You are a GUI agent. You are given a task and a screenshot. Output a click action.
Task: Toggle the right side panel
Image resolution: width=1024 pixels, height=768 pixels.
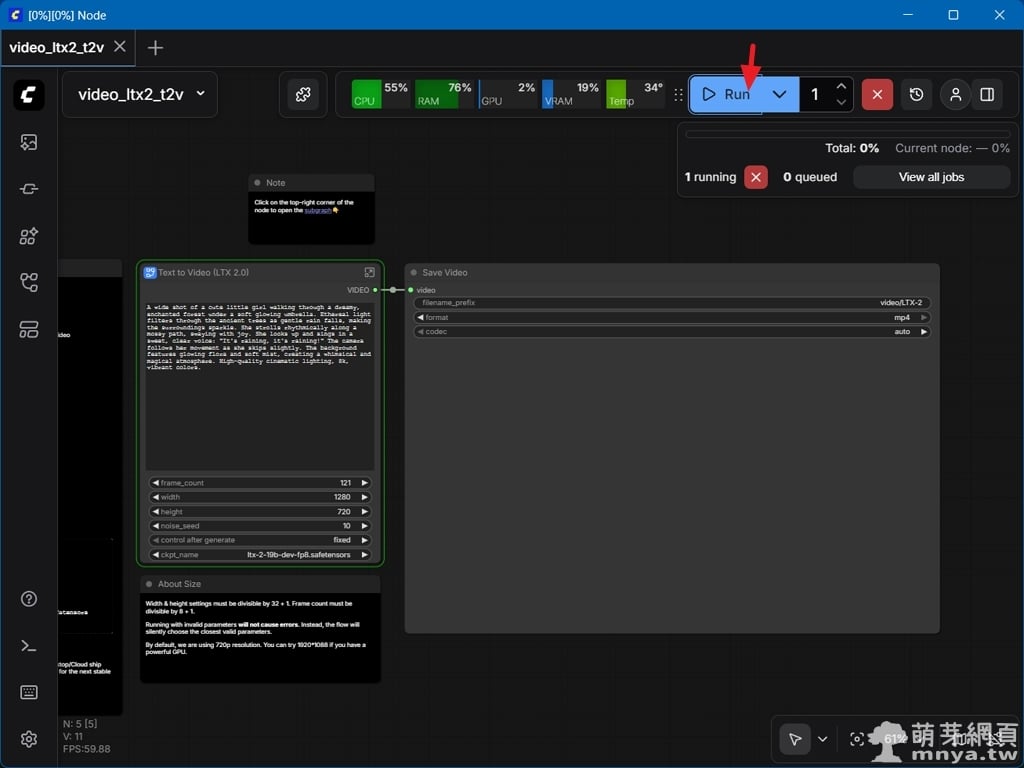(987, 94)
